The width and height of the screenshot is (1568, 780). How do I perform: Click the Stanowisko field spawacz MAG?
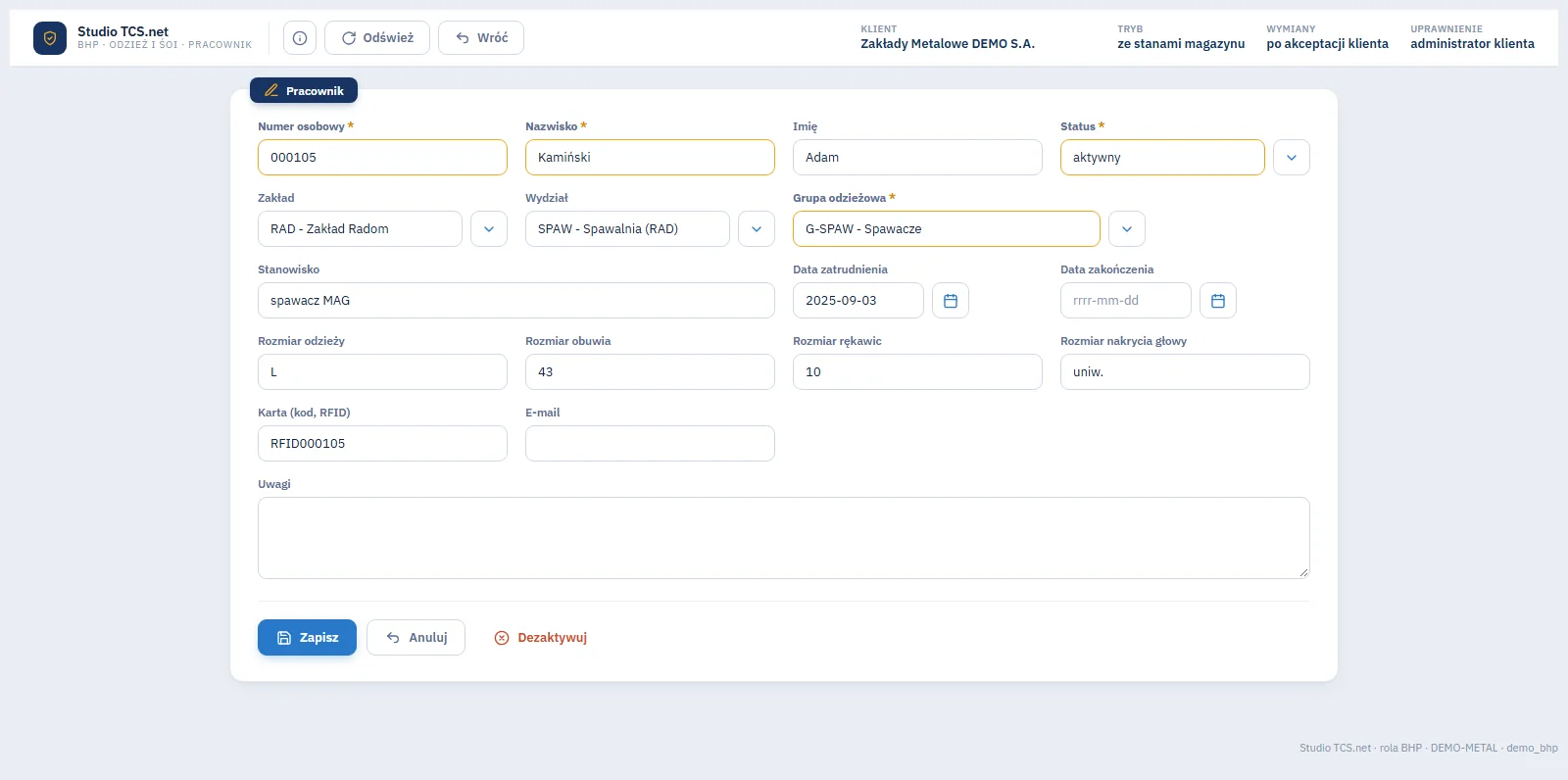[x=516, y=301]
